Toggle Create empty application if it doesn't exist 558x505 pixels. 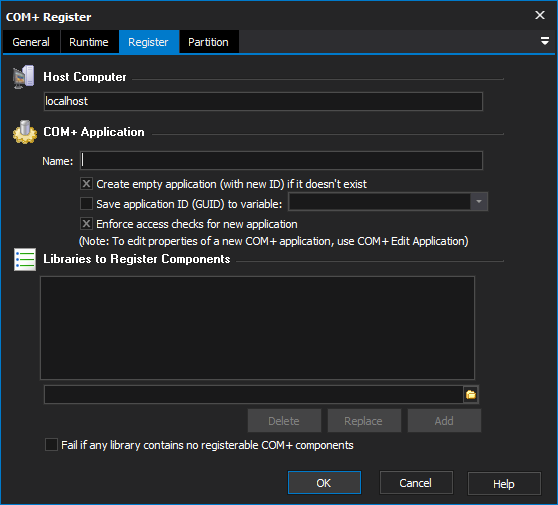[x=86, y=184]
